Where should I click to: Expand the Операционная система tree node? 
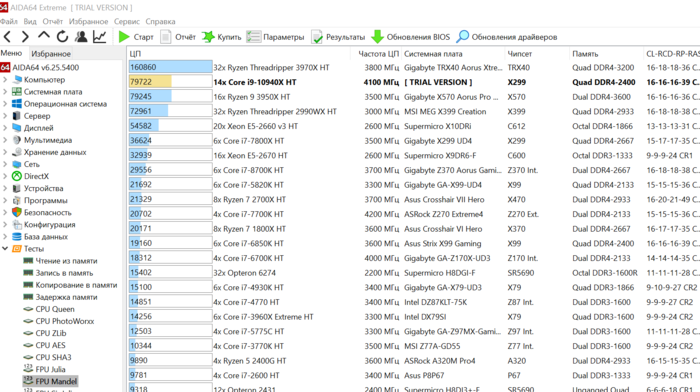click(5, 104)
